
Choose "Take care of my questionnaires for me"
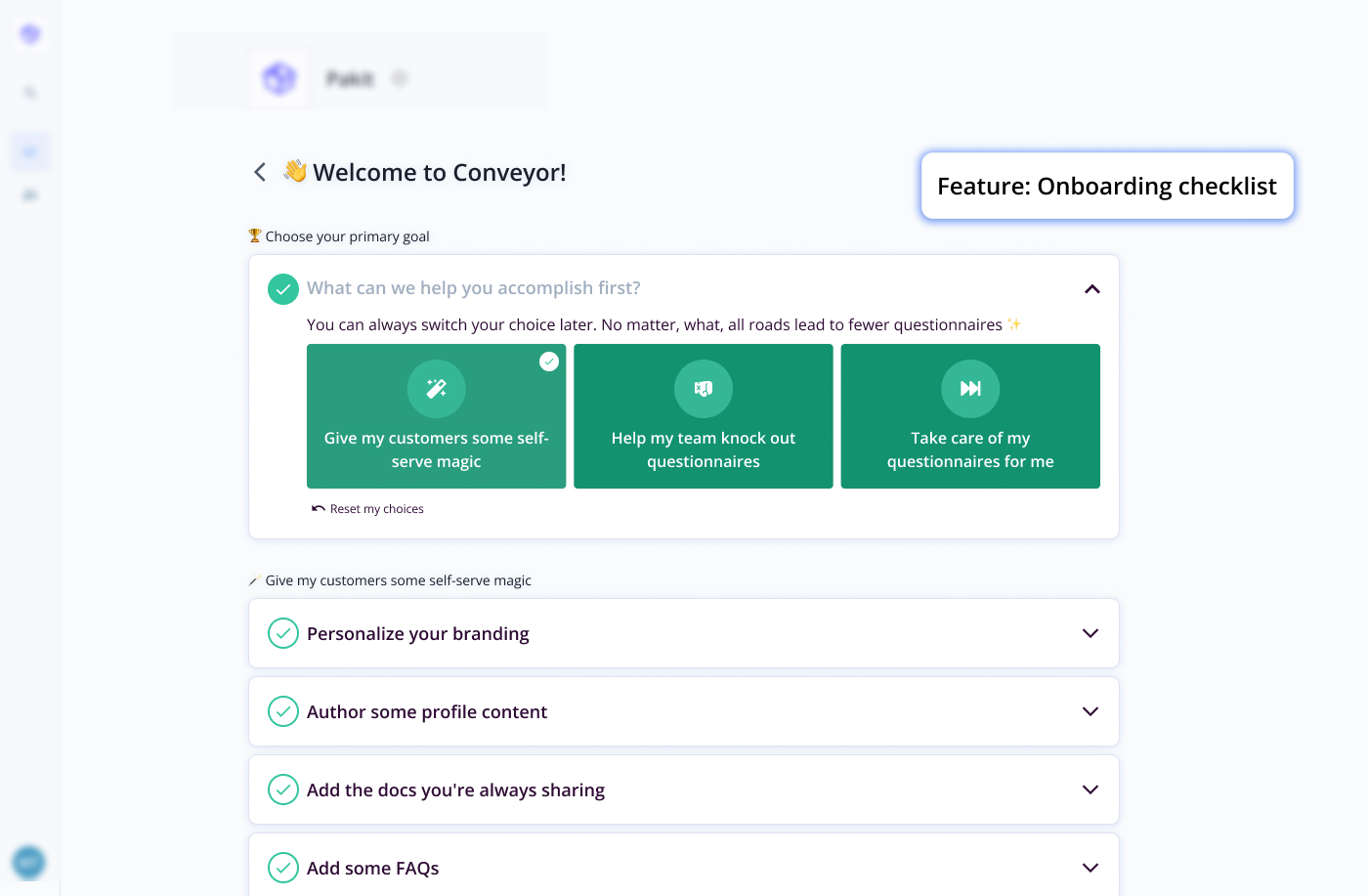[x=970, y=416]
